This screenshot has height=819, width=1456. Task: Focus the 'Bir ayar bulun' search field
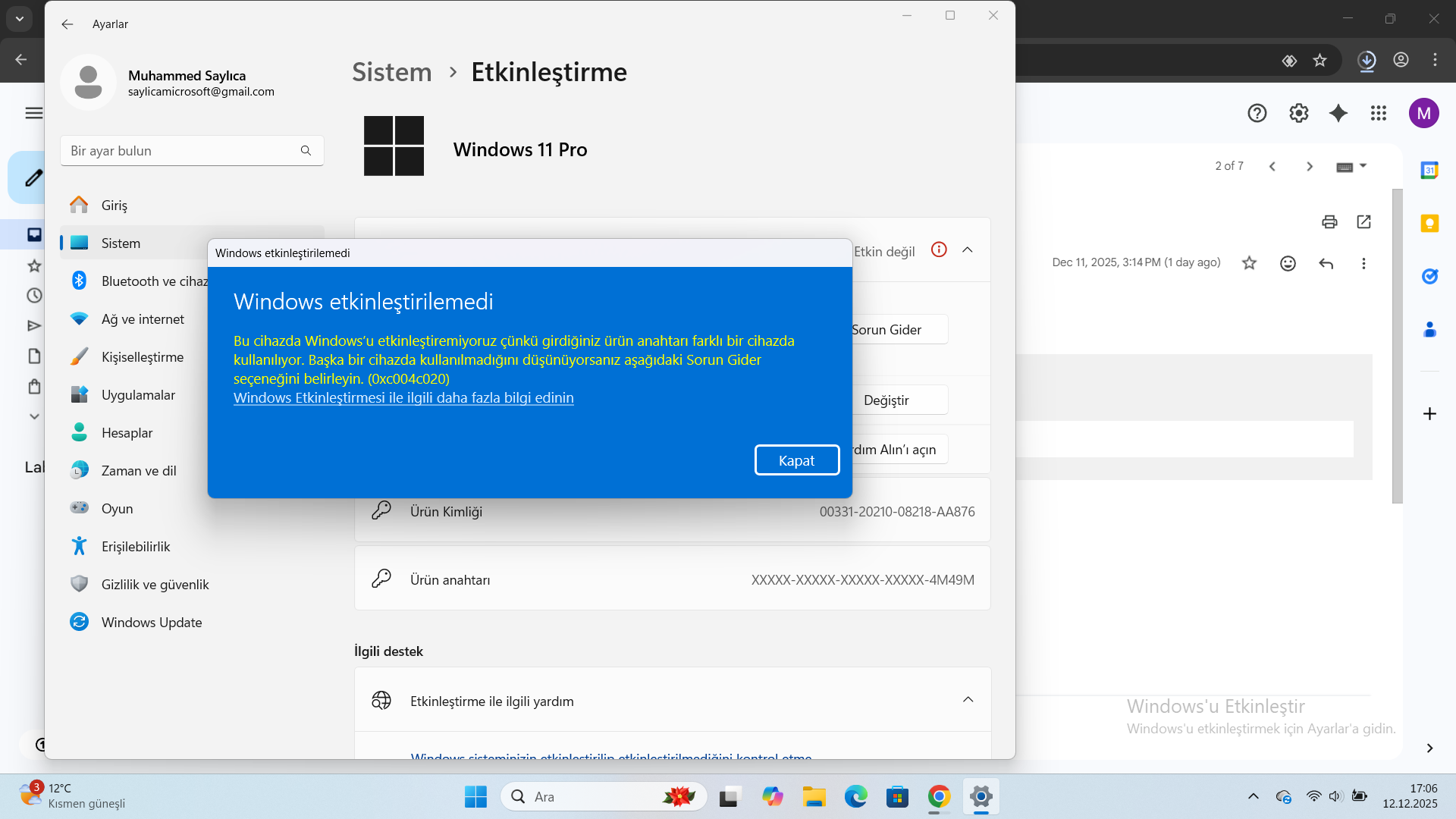[192, 151]
